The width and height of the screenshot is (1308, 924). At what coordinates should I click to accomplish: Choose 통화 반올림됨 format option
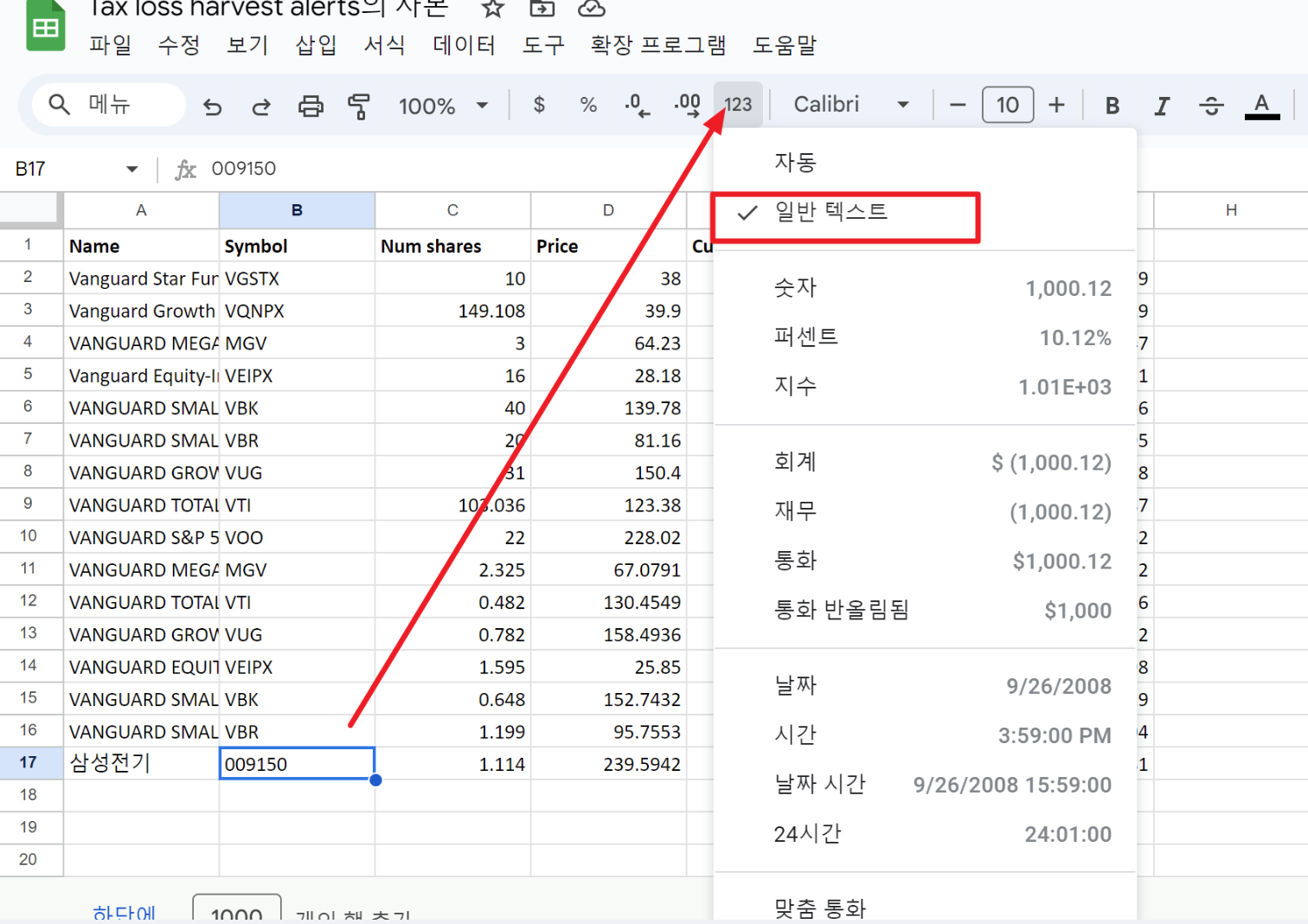tap(925, 610)
